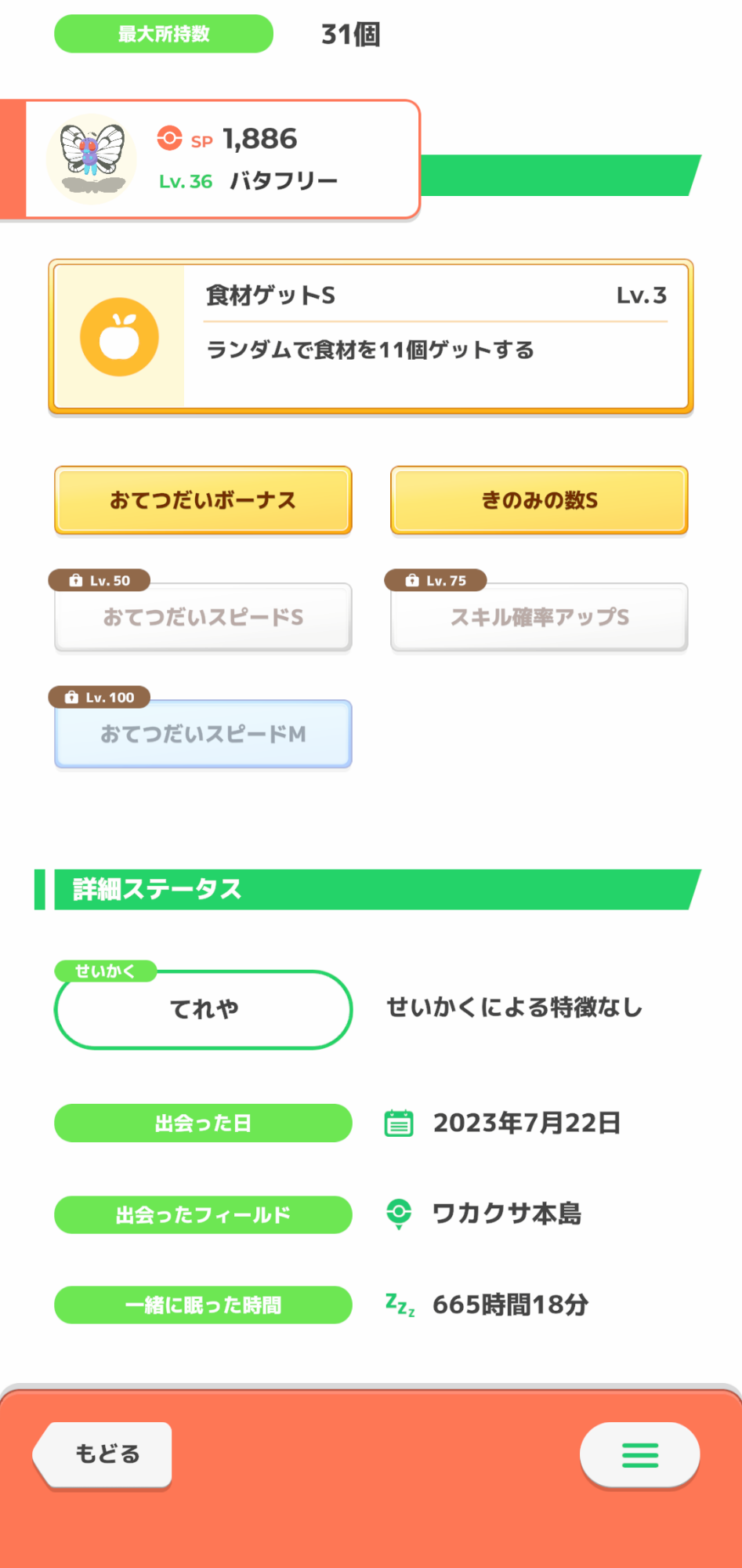Viewport: 742px width, 1568px height.
Task: Tap the locked スキル確率アップS skill
Action: point(539,618)
